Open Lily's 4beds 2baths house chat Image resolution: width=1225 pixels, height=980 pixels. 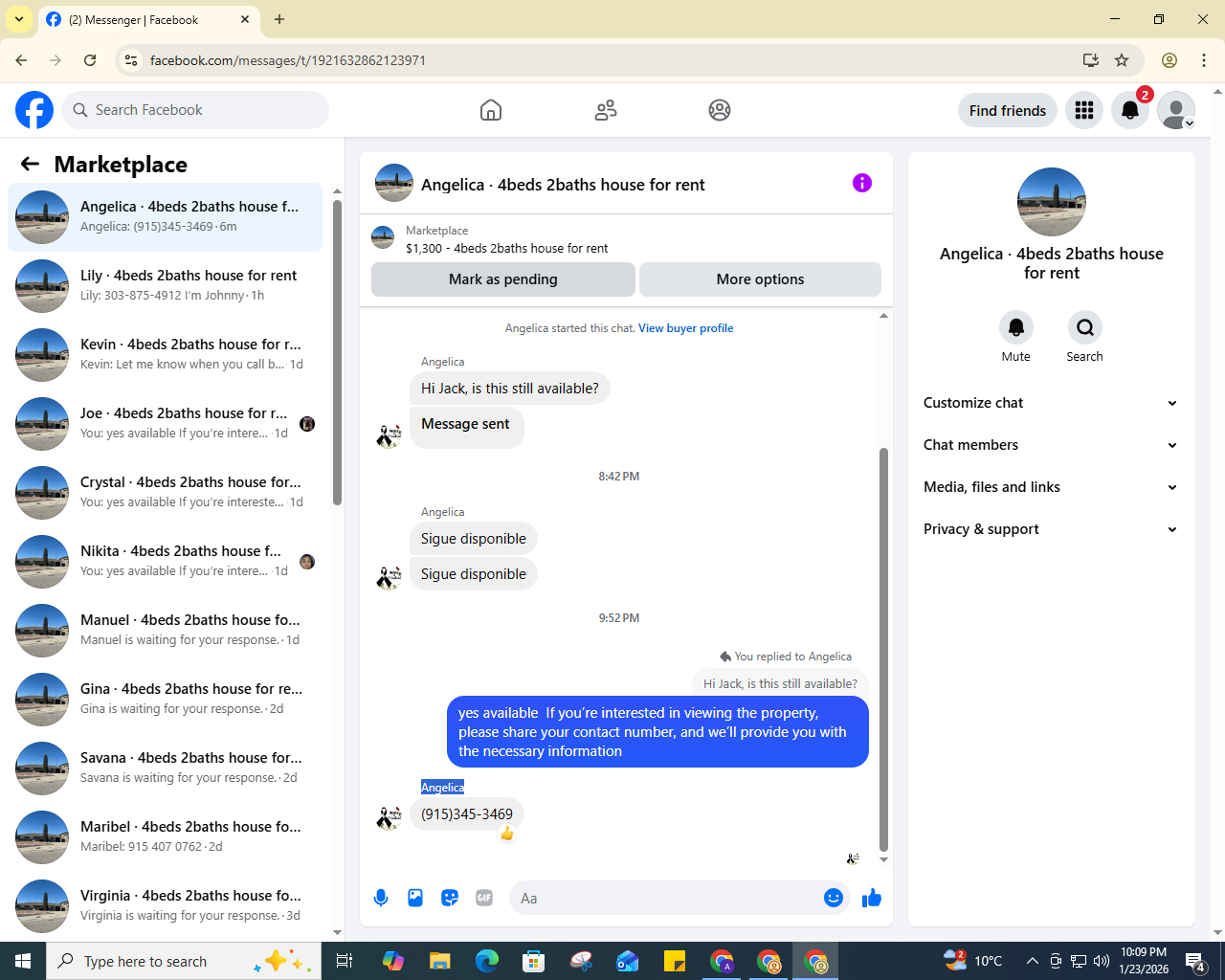point(165,285)
